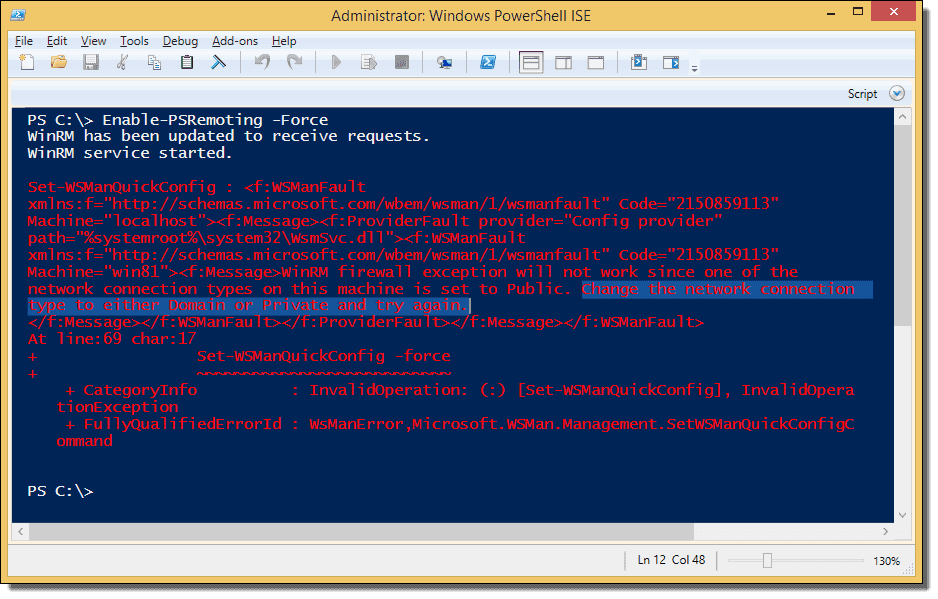Close the PowerShell ISE window
This screenshot has height=599, width=938.
pos(894,12)
